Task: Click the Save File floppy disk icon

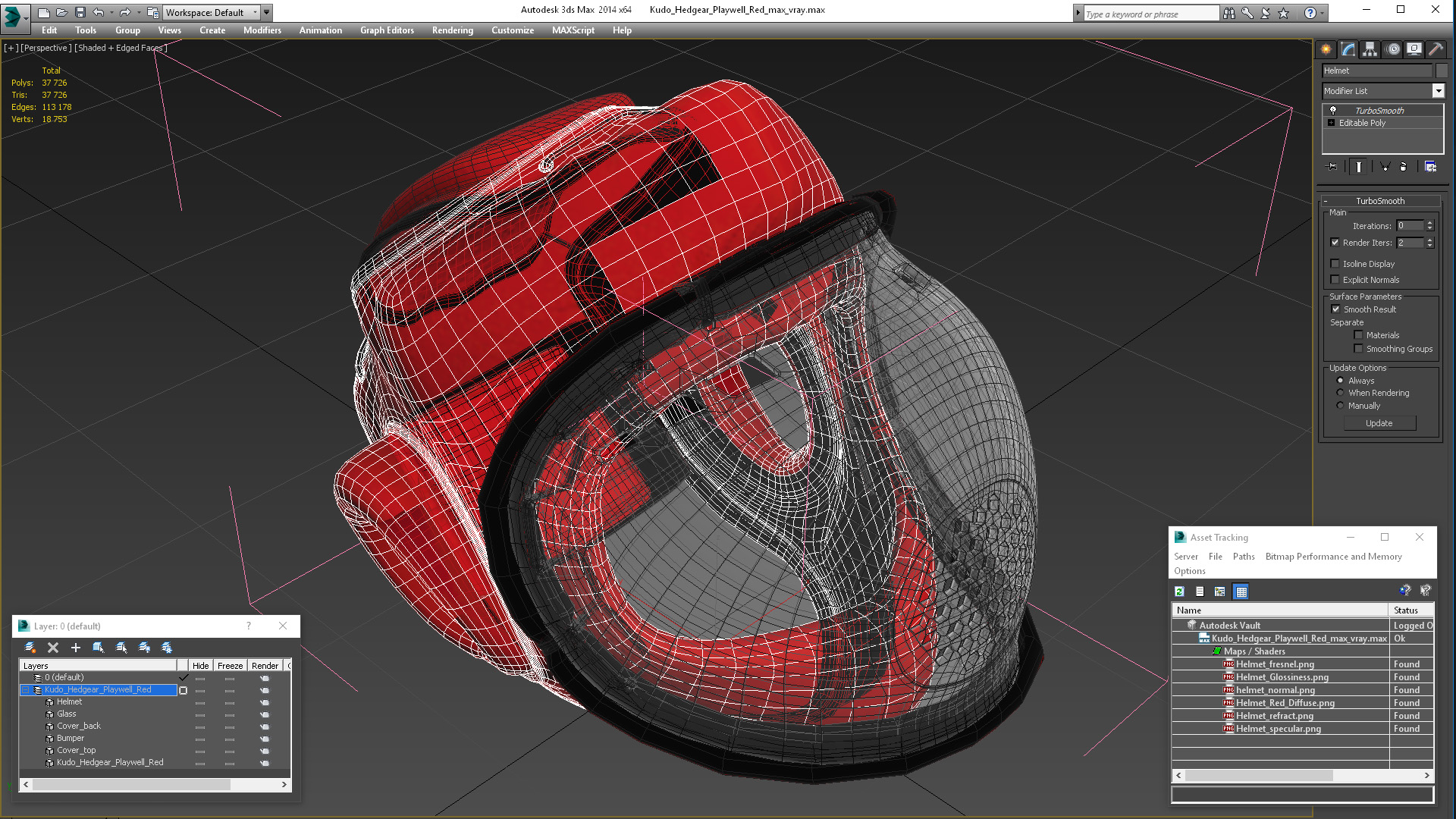Action: pos(80,12)
